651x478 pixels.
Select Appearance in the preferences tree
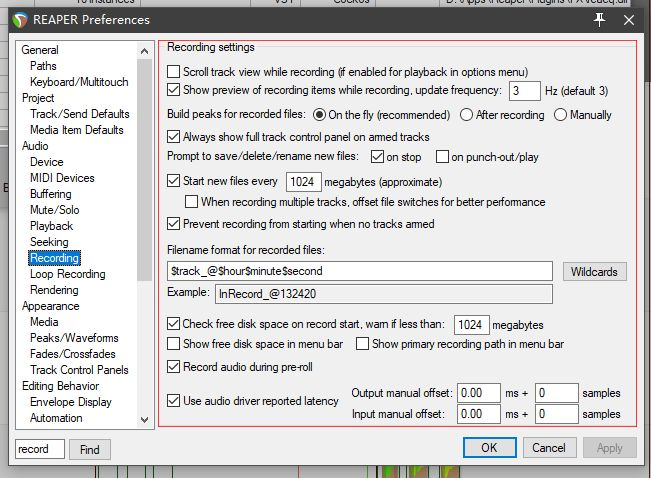pyautogui.click(x=51, y=306)
